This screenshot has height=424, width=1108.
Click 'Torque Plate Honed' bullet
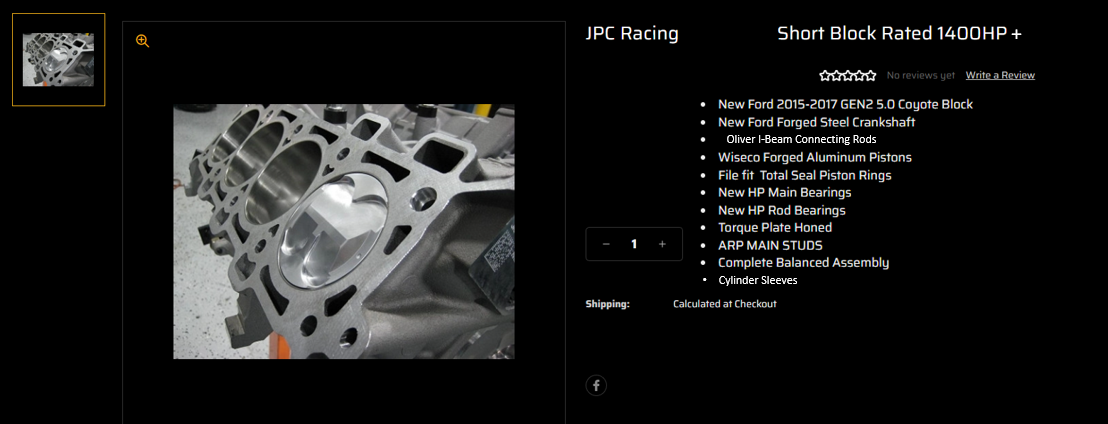(775, 228)
